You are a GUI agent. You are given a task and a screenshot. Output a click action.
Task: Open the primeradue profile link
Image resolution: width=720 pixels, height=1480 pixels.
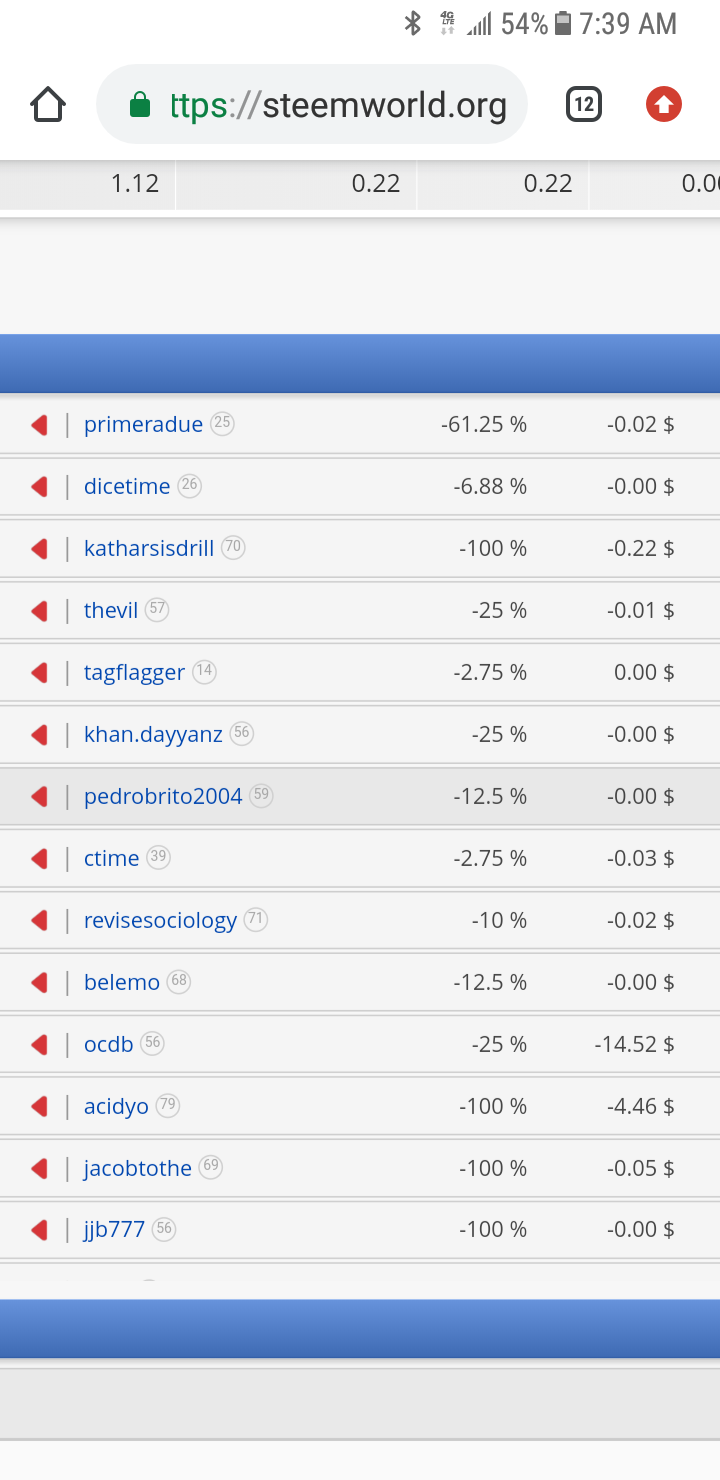[x=143, y=425]
